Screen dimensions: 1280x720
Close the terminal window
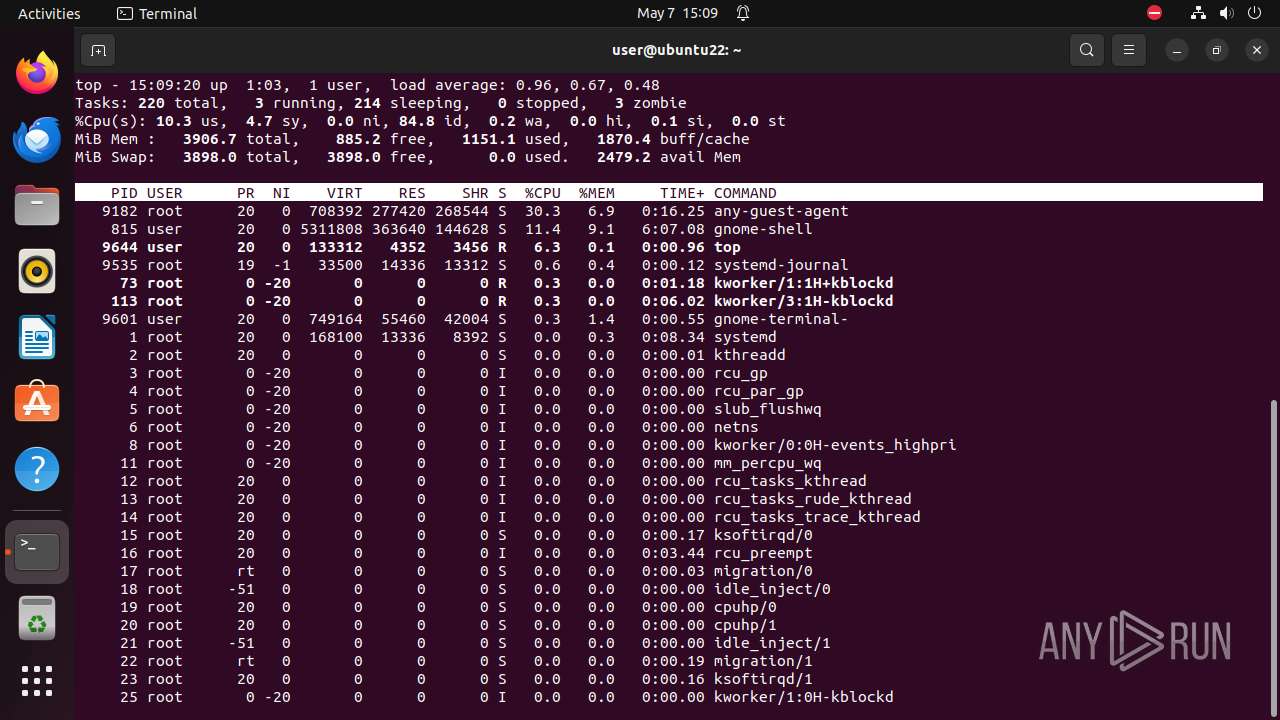coord(1257,50)
